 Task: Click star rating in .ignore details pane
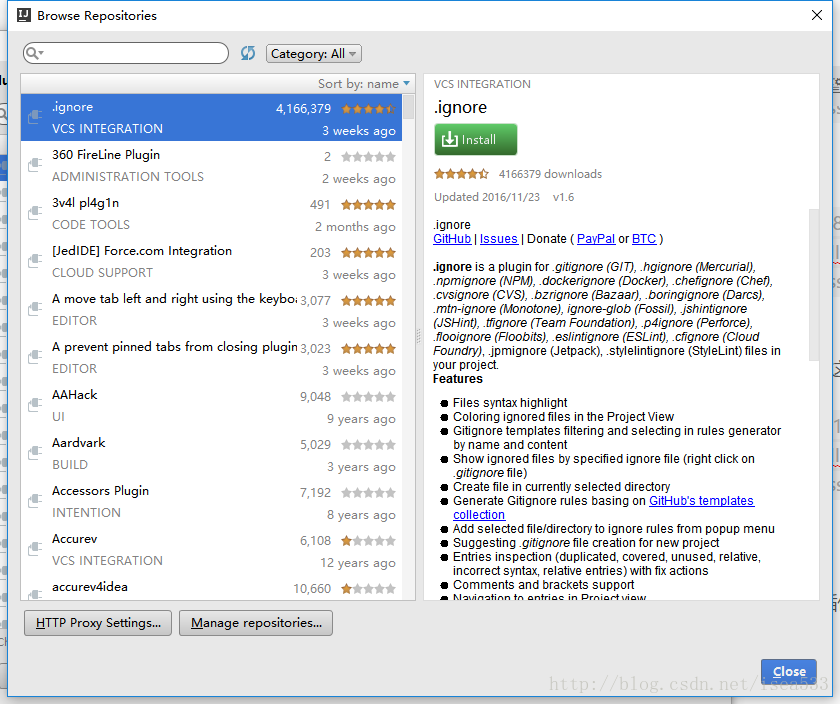tap(461, 174)
